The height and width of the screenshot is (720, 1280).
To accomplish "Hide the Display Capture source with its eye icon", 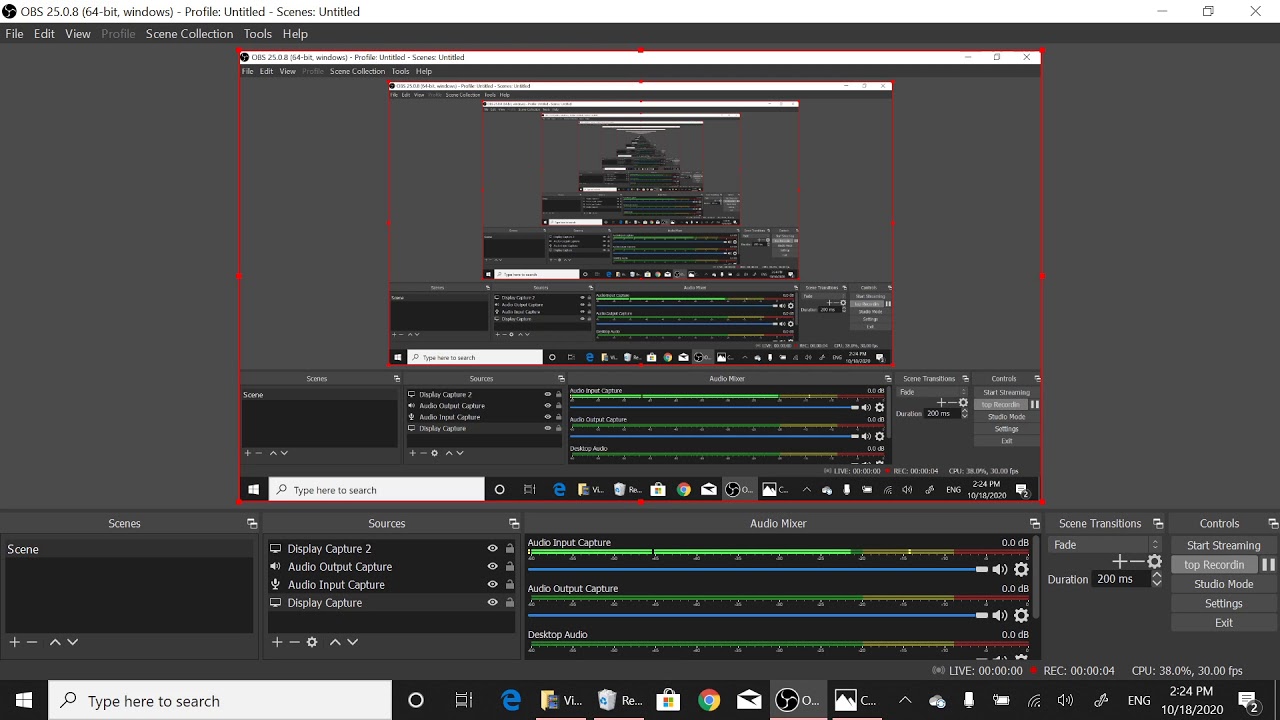I will 492,603.
